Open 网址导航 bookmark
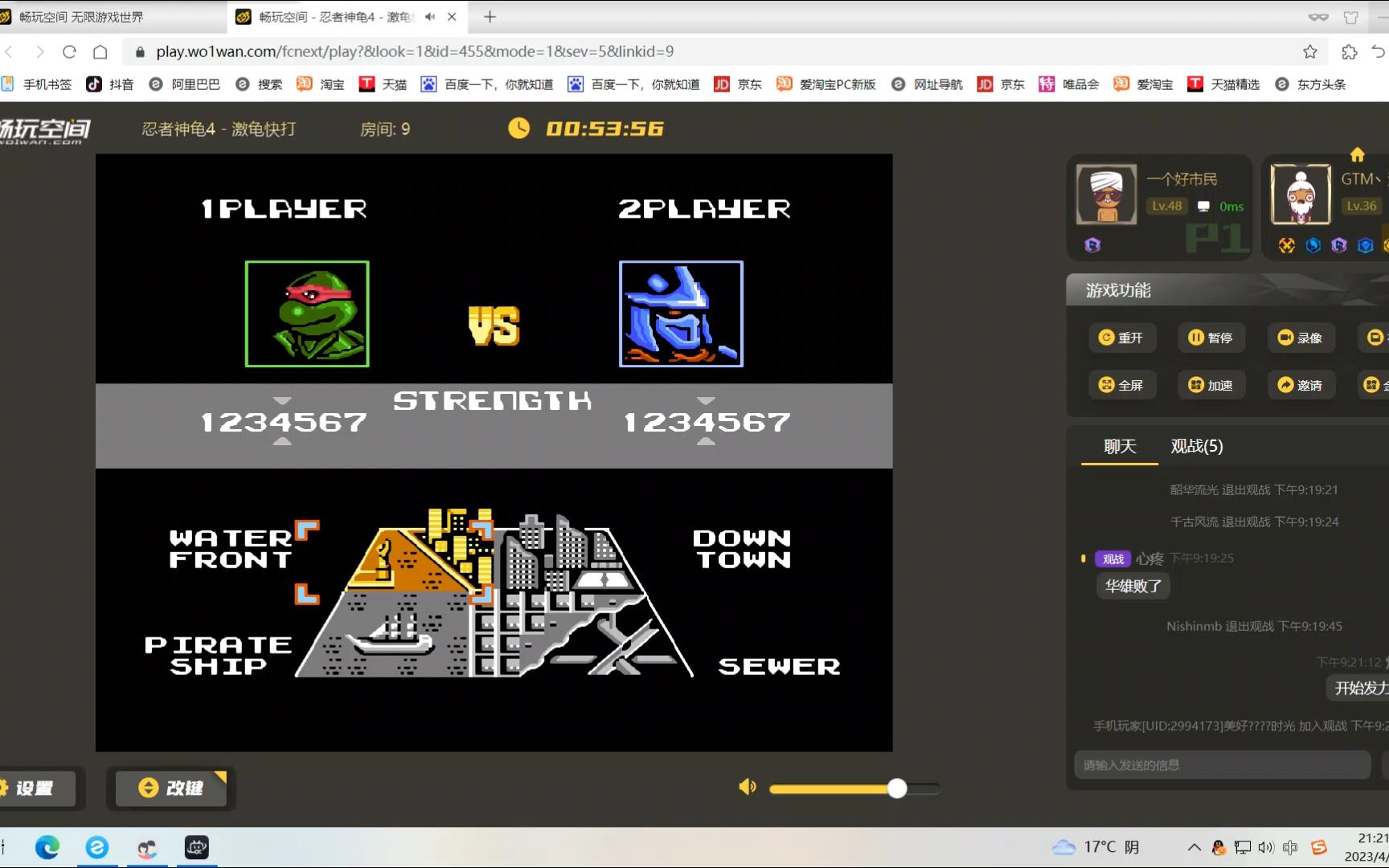This screenshot has height=868, width=1389. pyautogui.click(x=927, y=84)
